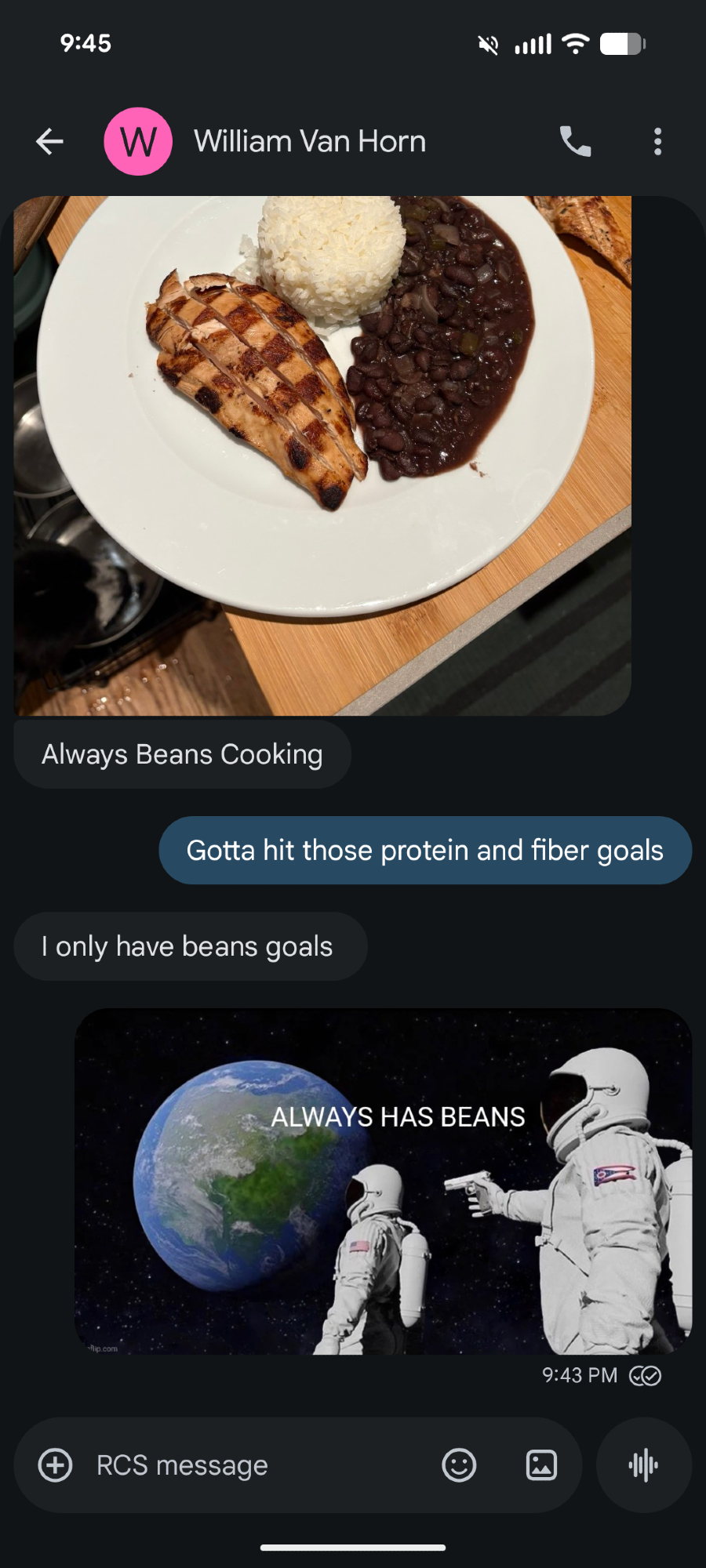Tap the read receipt double-check icon
This screenshot has width=706, height=1568.
(646, 1376)
